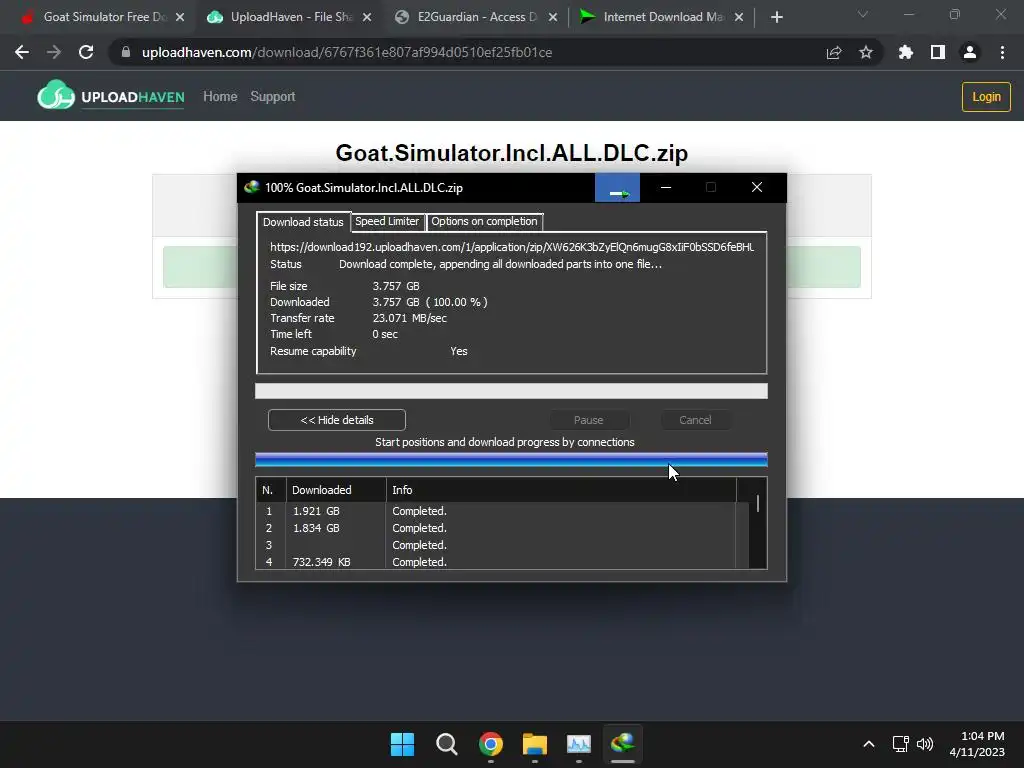Select connection row with 732.349 KB
Viewport: 1024px width, 768px height.
pyautogui.click(x=502, y=562)
